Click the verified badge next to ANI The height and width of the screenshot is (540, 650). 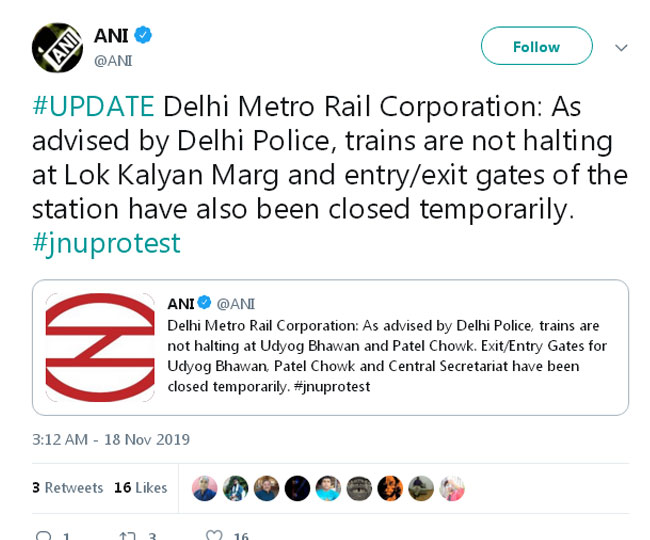[x=143, y=36]
